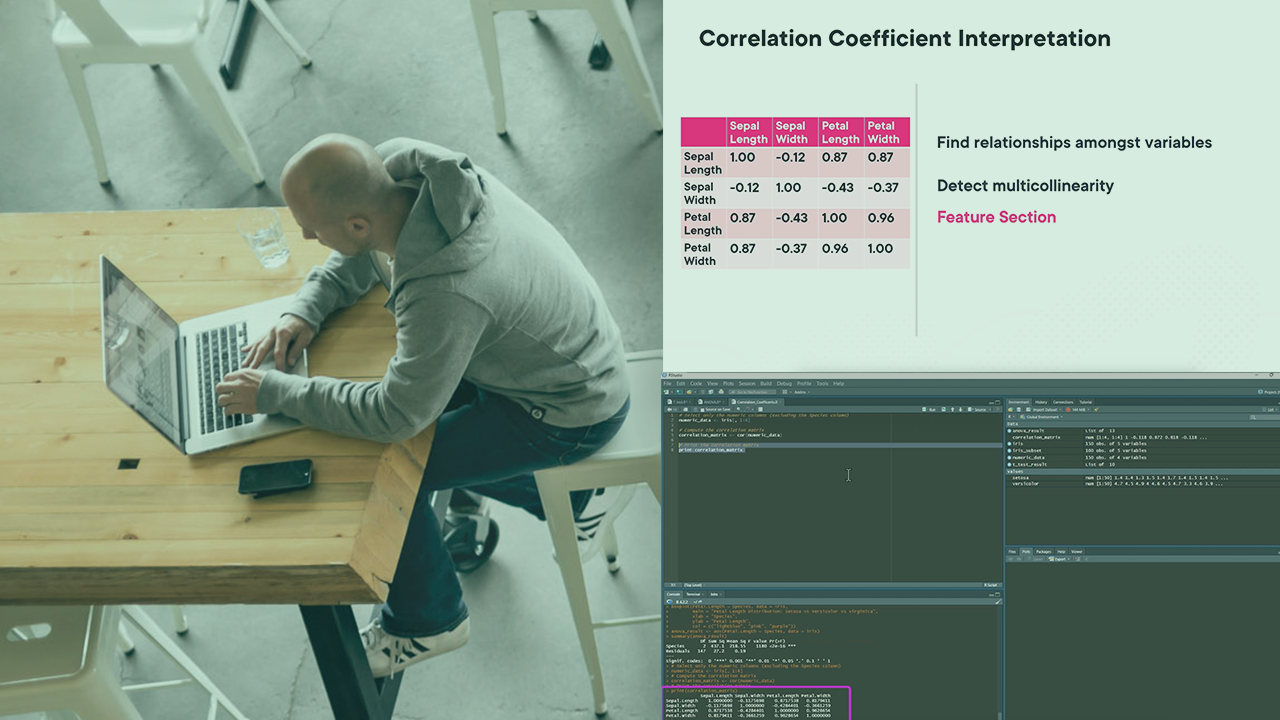Expand the numeric_data object in Environment
The height and width of the screenshot is (720, 1280).
(1010, 458)
